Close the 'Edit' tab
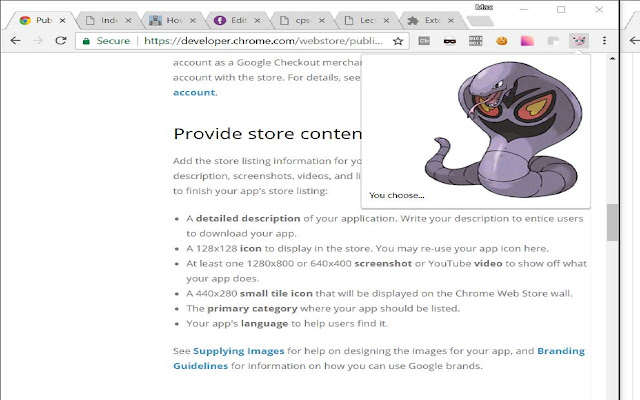Screen dimensions: 640x400 tap(257, 20)
